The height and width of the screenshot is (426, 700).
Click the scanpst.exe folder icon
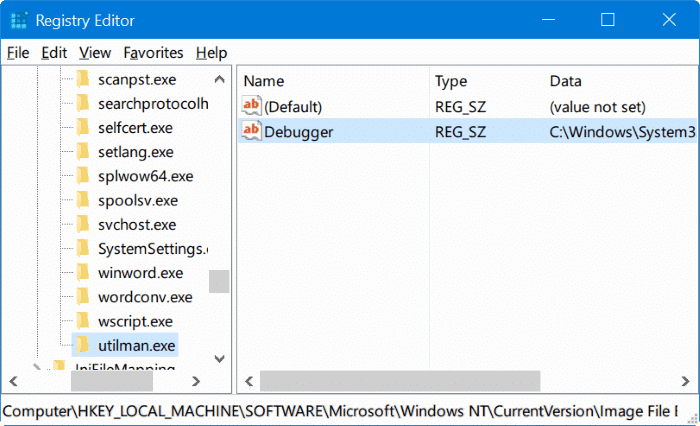point(83,79)
